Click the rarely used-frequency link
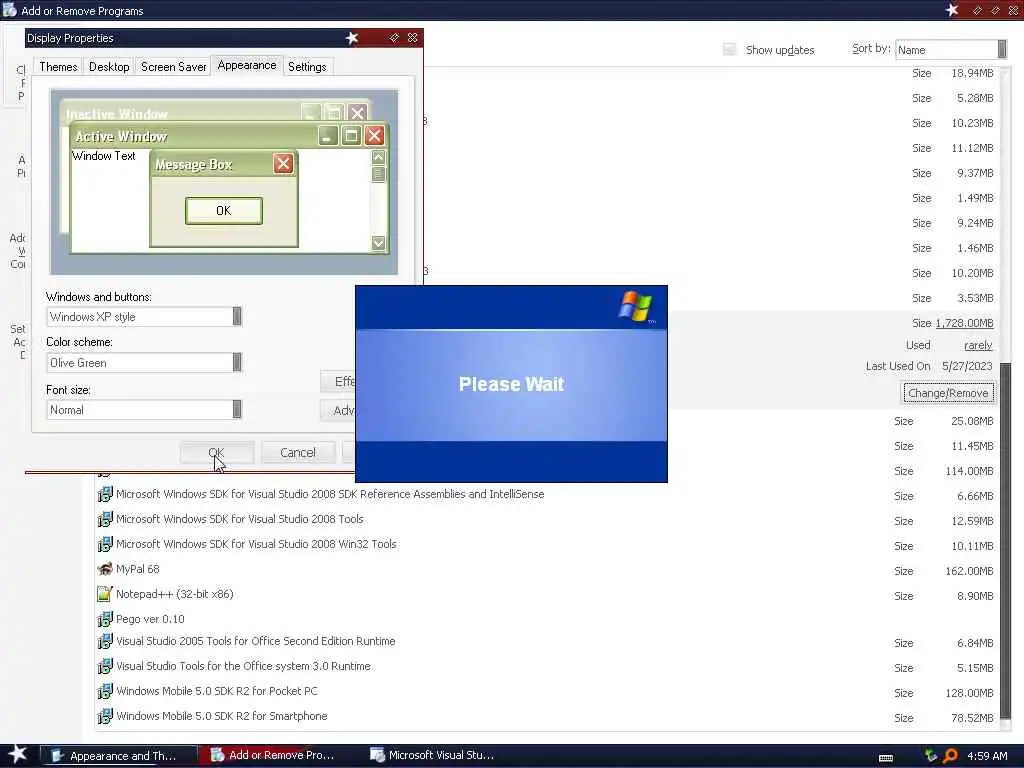Screen dimensions: 1024x768 coord(978,345)
